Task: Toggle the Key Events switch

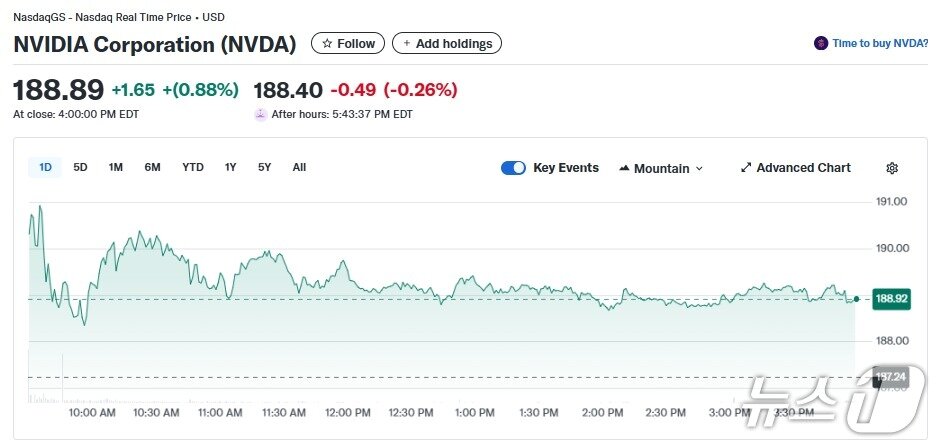Action: [x=513, y=168]
